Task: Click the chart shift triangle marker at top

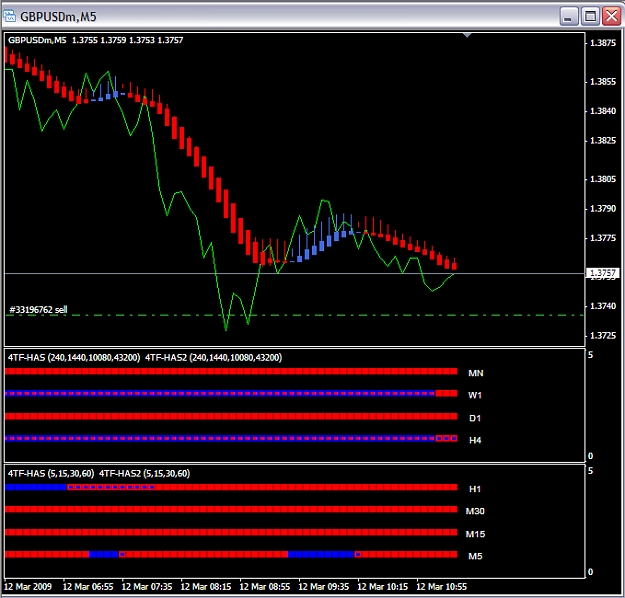Action: click(x=467, y=35)
